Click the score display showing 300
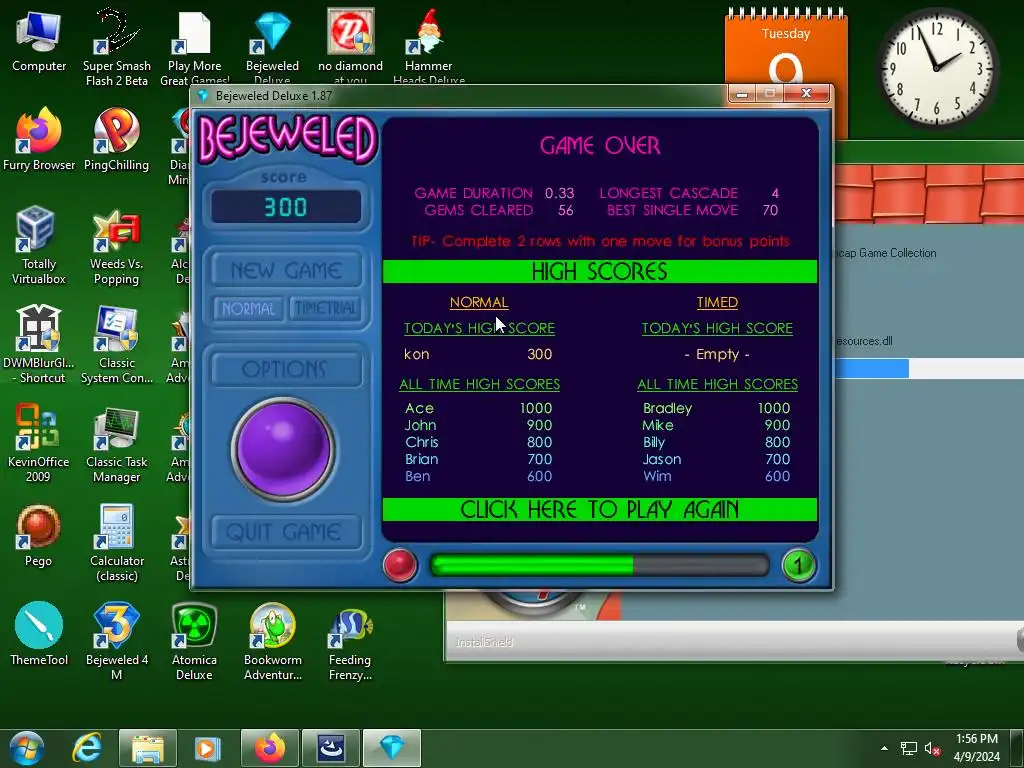This screenshot has height=768, width=1024. coord(285,207)
